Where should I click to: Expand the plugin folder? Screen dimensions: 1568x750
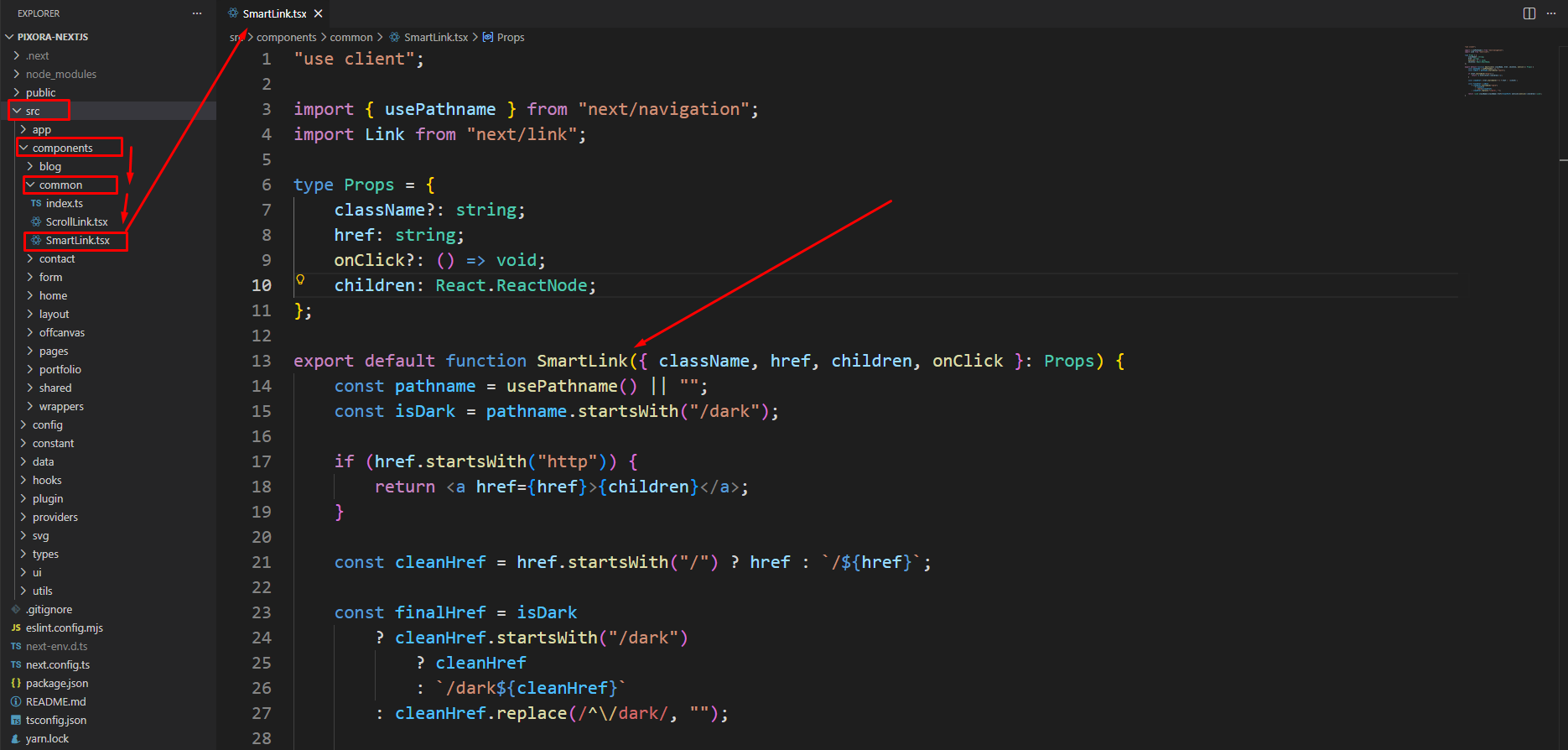pyautogui.click(x=23, y=498)
